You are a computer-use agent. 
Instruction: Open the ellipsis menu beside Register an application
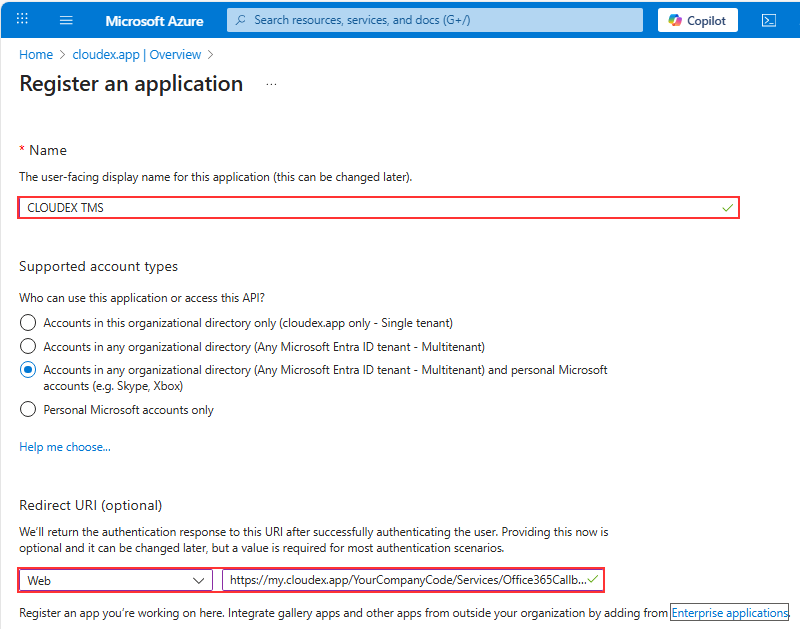click(x=271, y=85)
